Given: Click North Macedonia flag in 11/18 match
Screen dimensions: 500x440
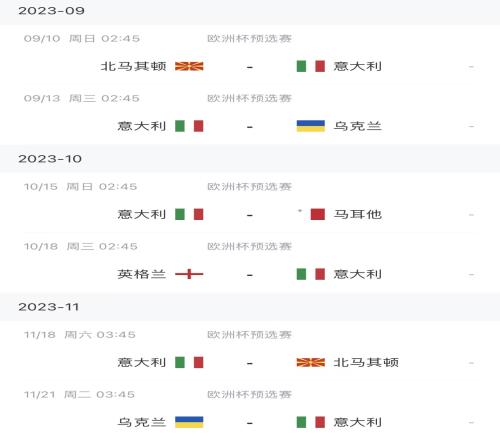Looking at the screenshot, I should 311,362.
